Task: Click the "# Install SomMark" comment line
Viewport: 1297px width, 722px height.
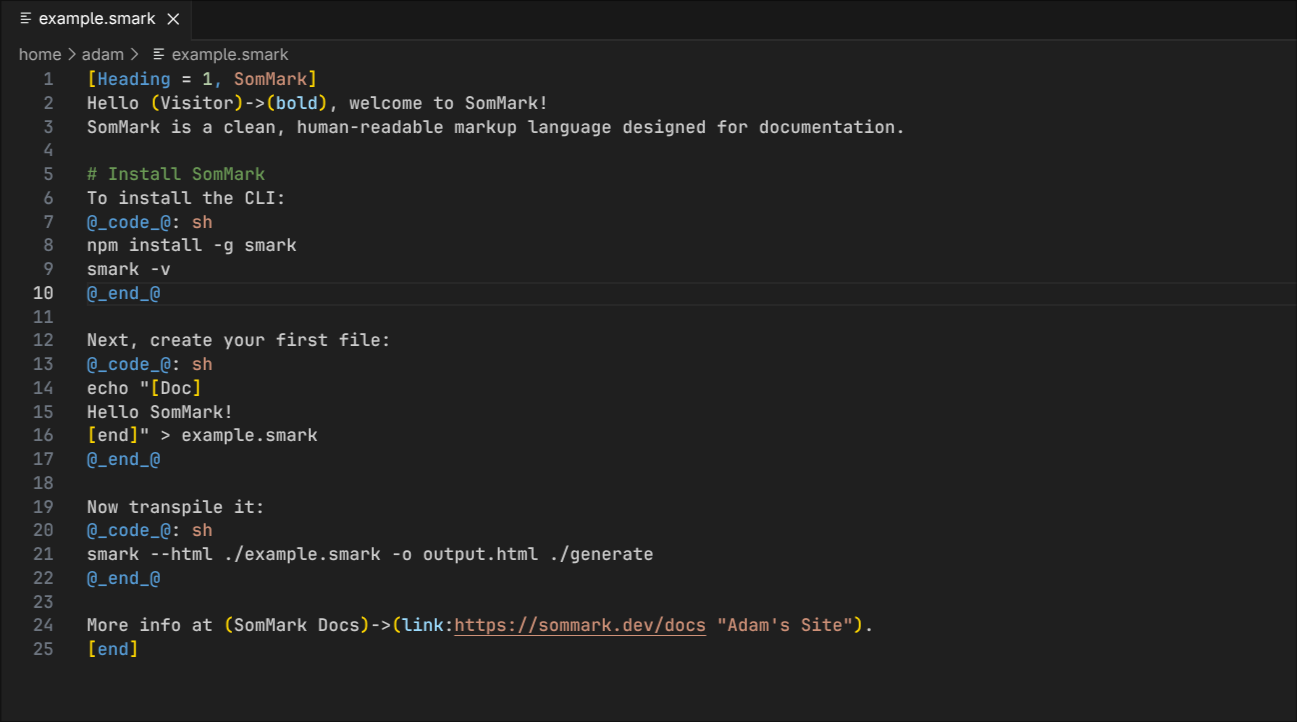Action: point(176,173)
